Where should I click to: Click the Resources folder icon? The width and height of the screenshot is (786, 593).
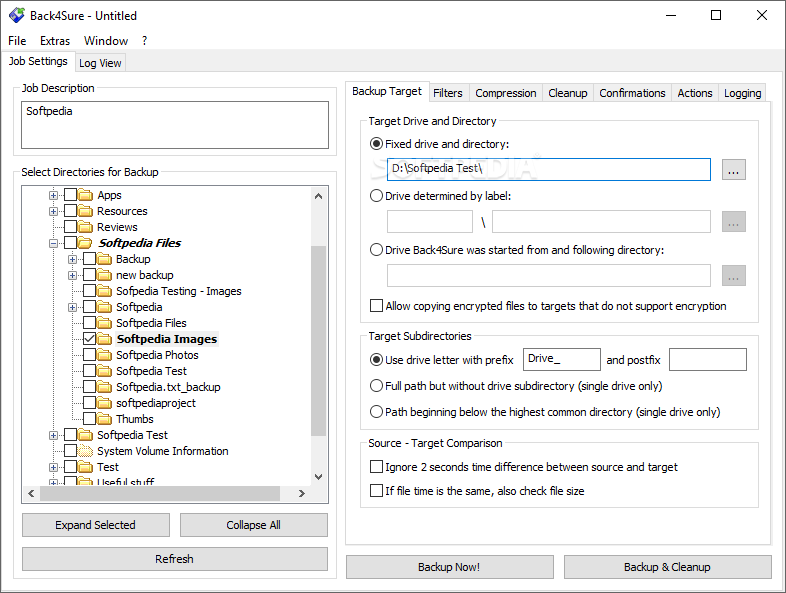coord(86,211)
